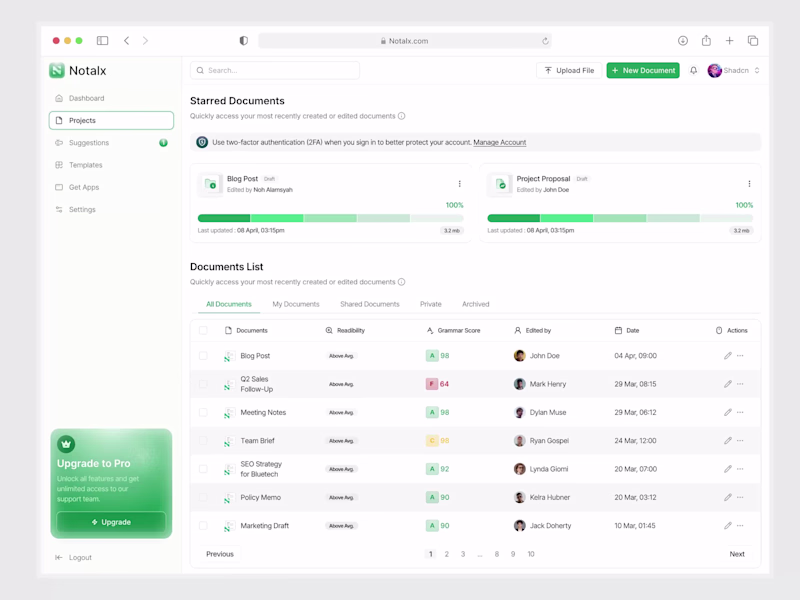Check the Policy Memo row checkbox

point(203,497)
